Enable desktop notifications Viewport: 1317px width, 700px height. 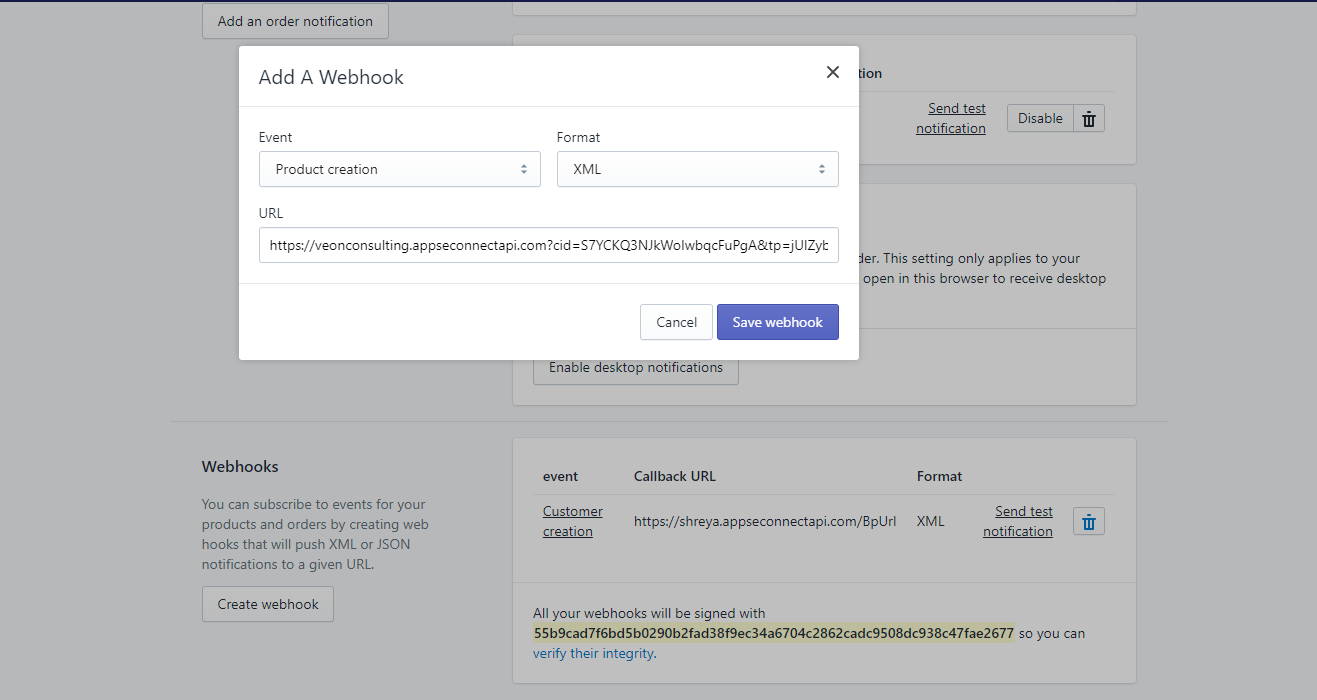tap(635, 367)
